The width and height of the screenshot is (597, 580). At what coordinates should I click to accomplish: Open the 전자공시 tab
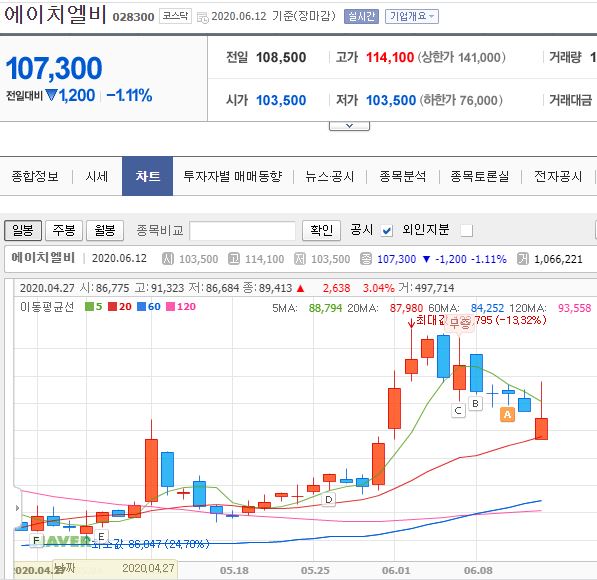[x=558, y=176]
